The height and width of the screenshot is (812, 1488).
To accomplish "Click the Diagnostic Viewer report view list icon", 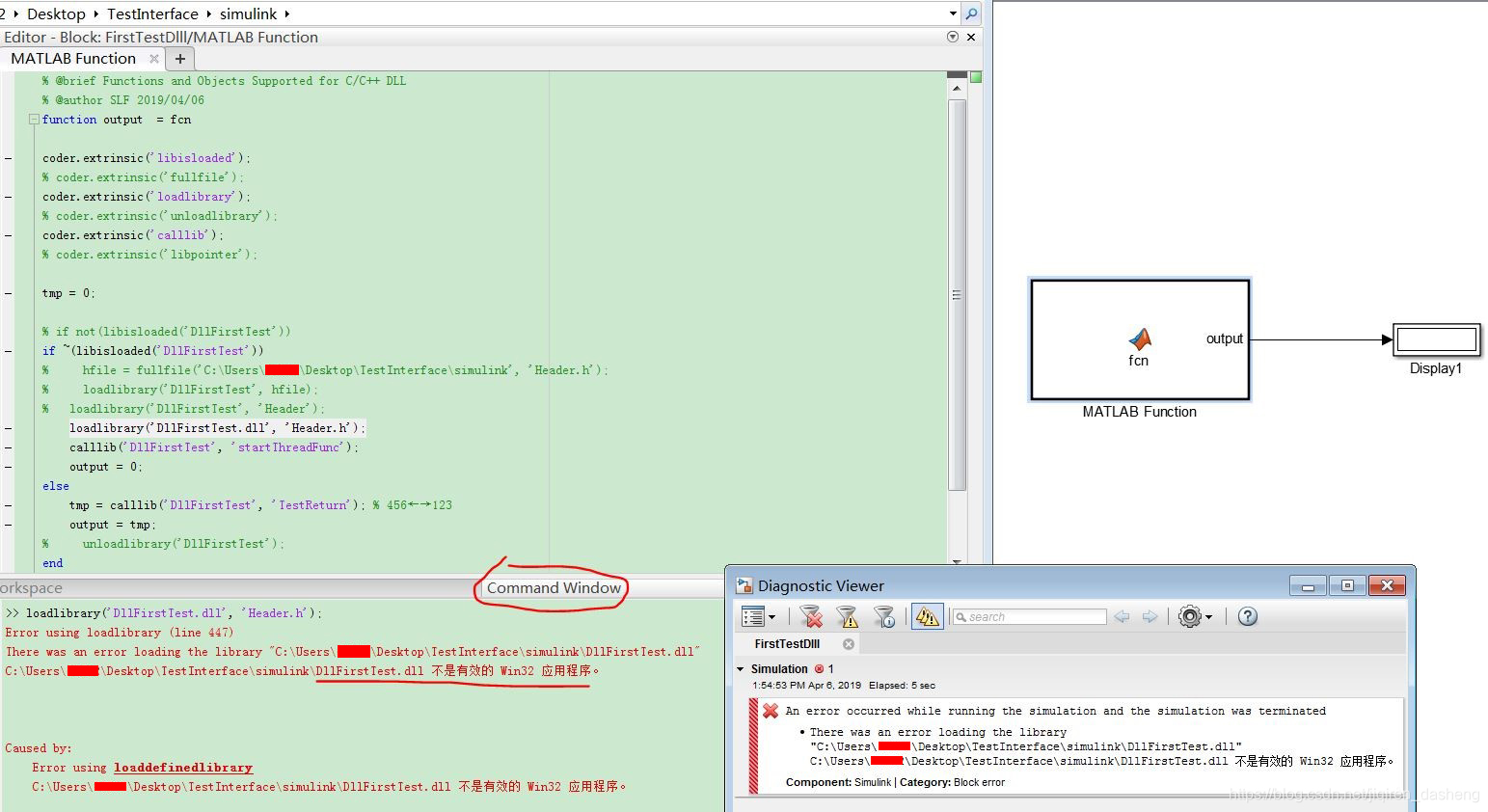I will [758, 616].
